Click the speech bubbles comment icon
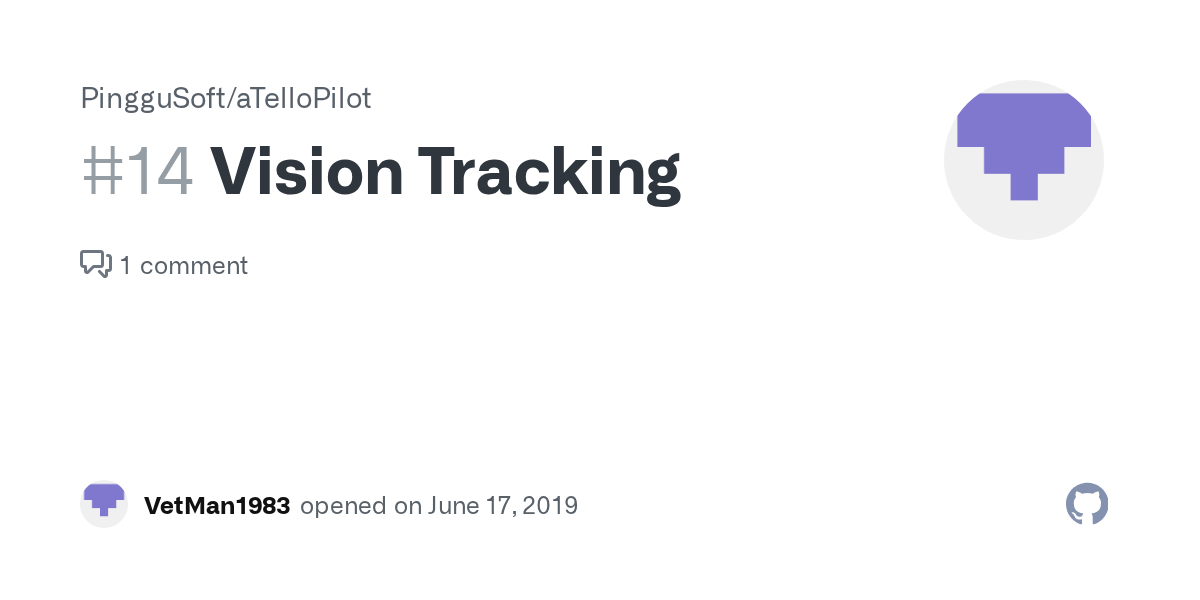This screenshot has width=1200, height=600. [96, 265]
